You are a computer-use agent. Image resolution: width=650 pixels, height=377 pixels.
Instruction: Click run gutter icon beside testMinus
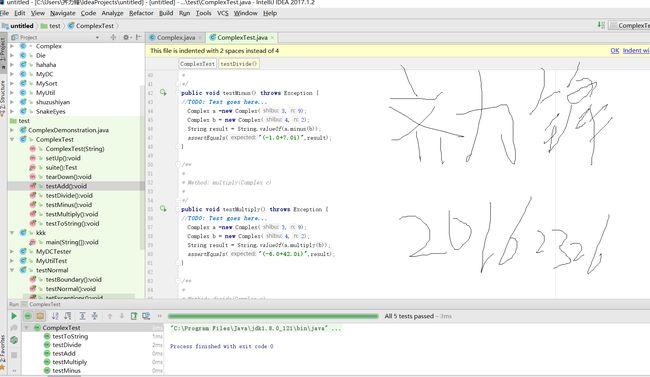[163, 92]
